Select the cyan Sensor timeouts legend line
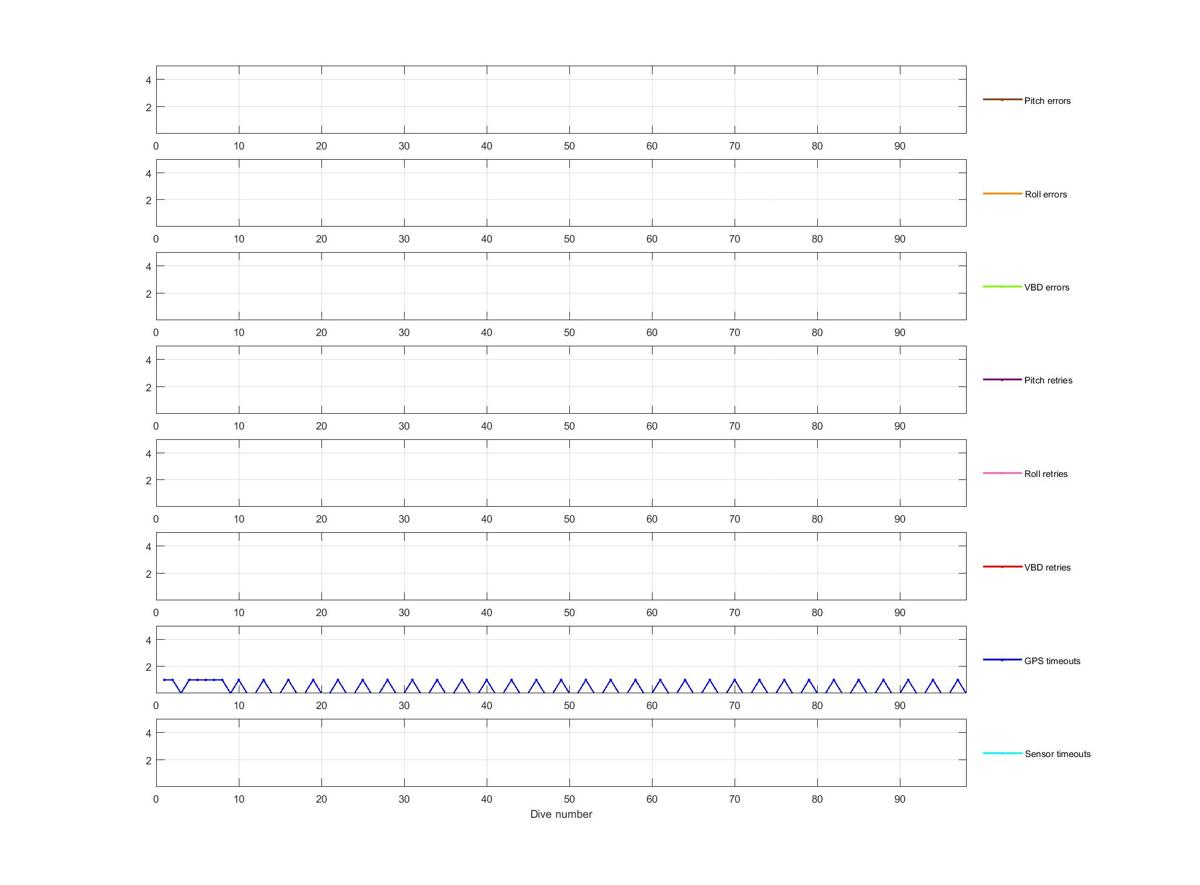 1002,753
